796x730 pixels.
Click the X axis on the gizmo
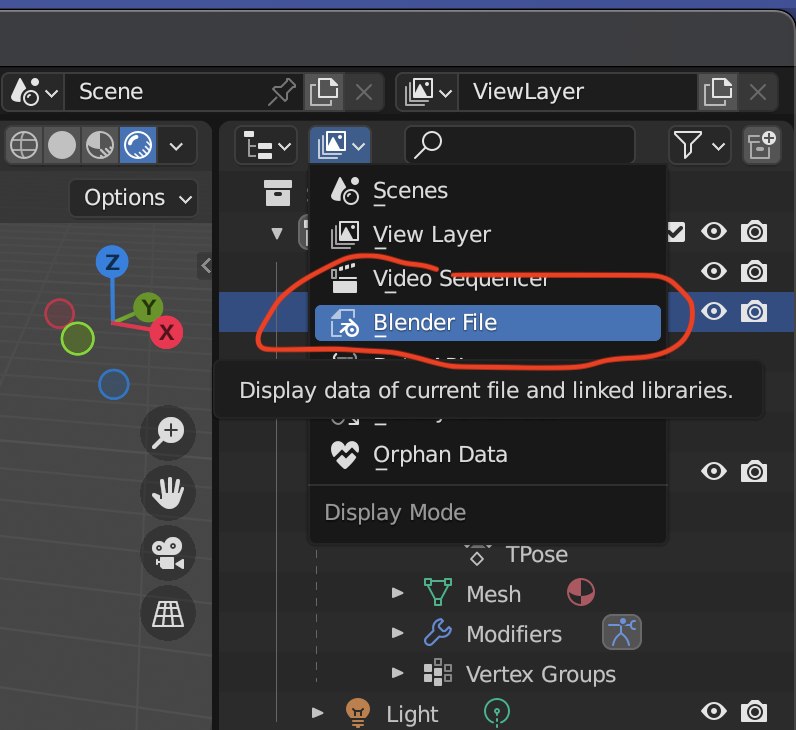coord(167,333)
